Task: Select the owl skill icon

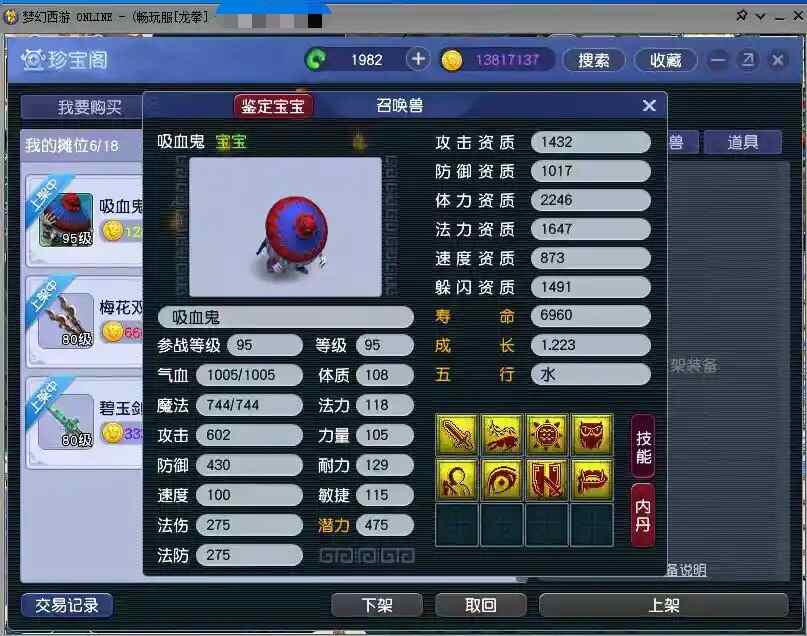Action: tap(592, 434)
